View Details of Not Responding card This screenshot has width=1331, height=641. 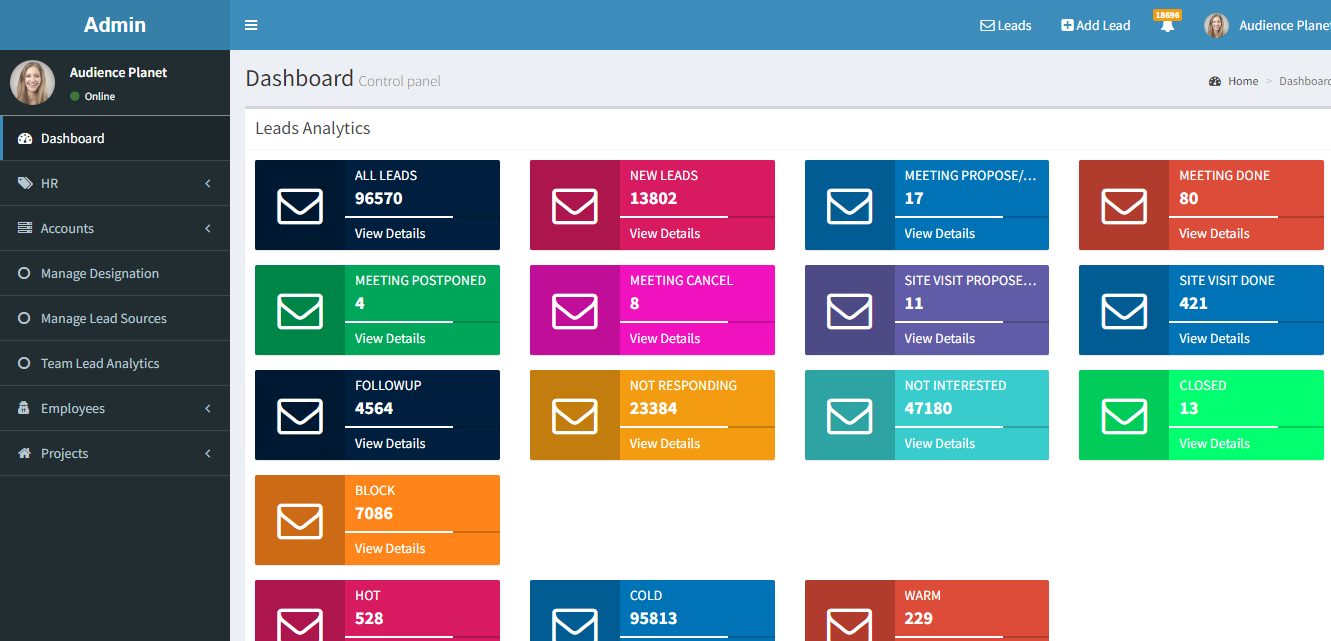tap(665, 443)
